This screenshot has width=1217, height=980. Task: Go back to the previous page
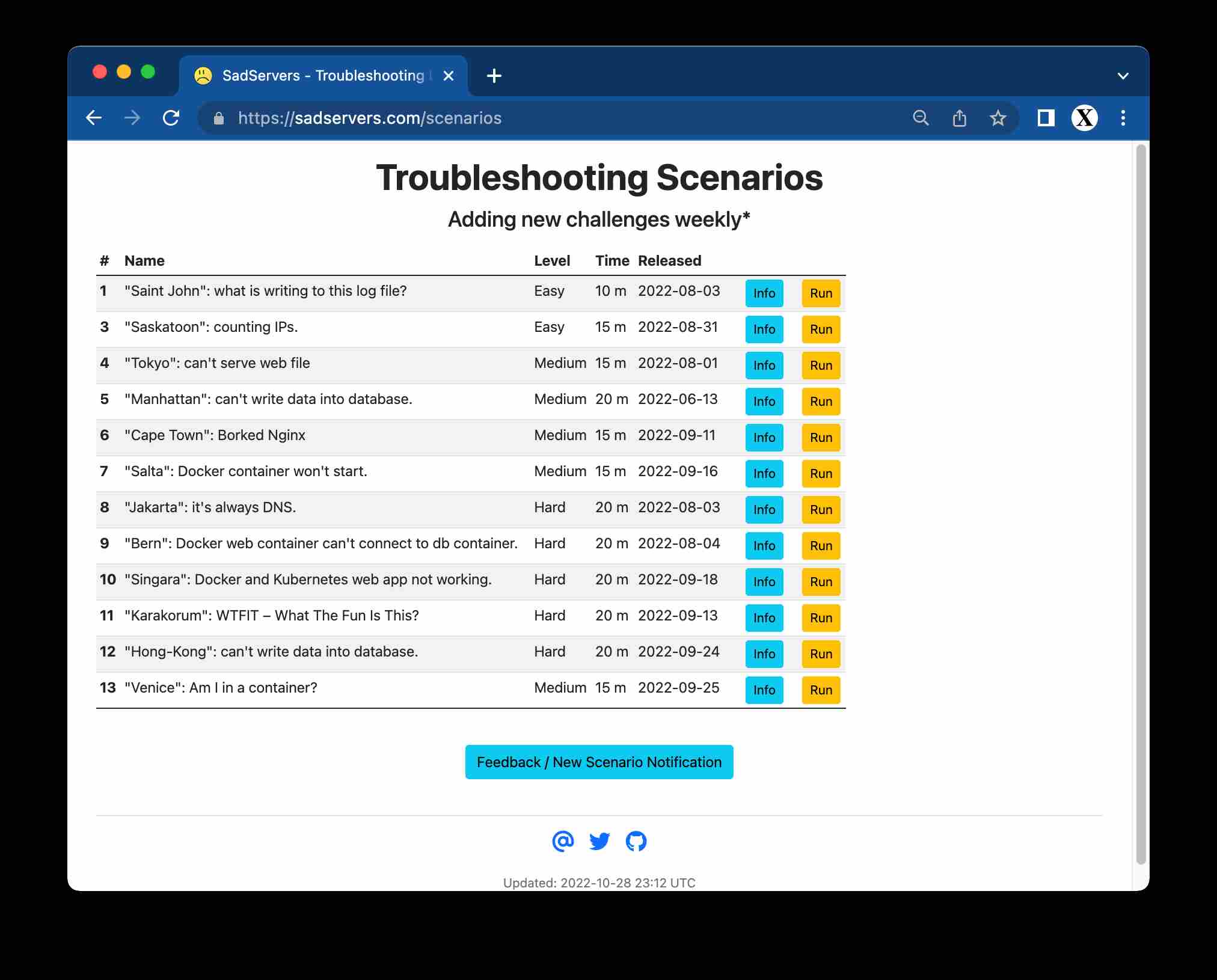(x=94, y=118)
